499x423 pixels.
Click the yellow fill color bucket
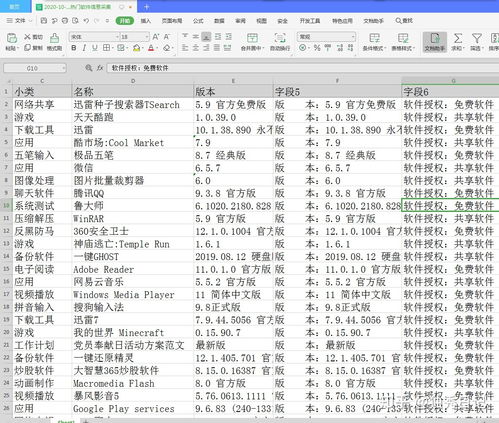[136, 48]
